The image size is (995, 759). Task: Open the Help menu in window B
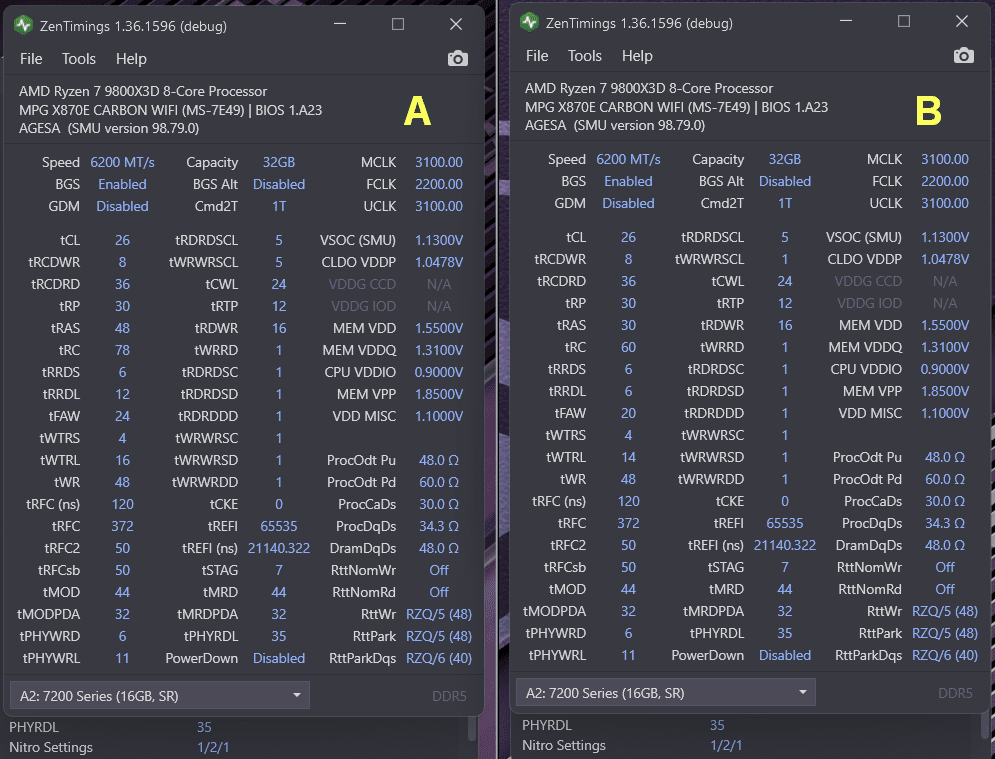(637, 56)
